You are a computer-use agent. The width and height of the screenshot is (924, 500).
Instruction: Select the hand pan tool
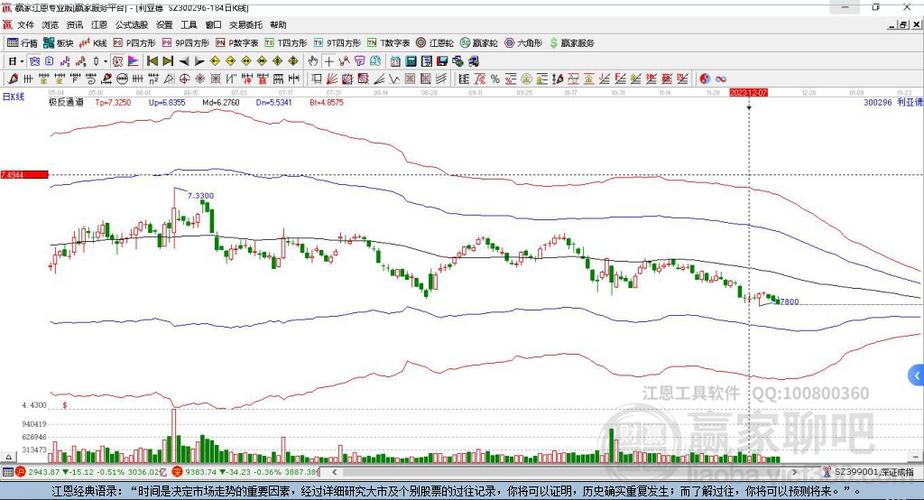313,61
